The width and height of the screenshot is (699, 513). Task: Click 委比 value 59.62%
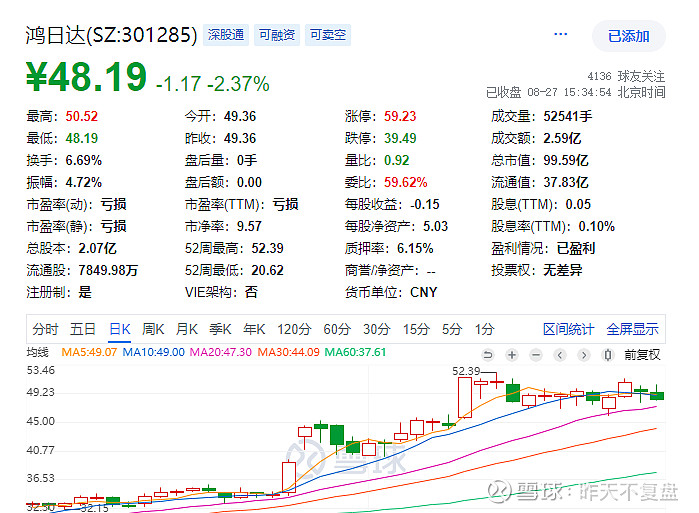pyautogui.click(x=406, y=182)
